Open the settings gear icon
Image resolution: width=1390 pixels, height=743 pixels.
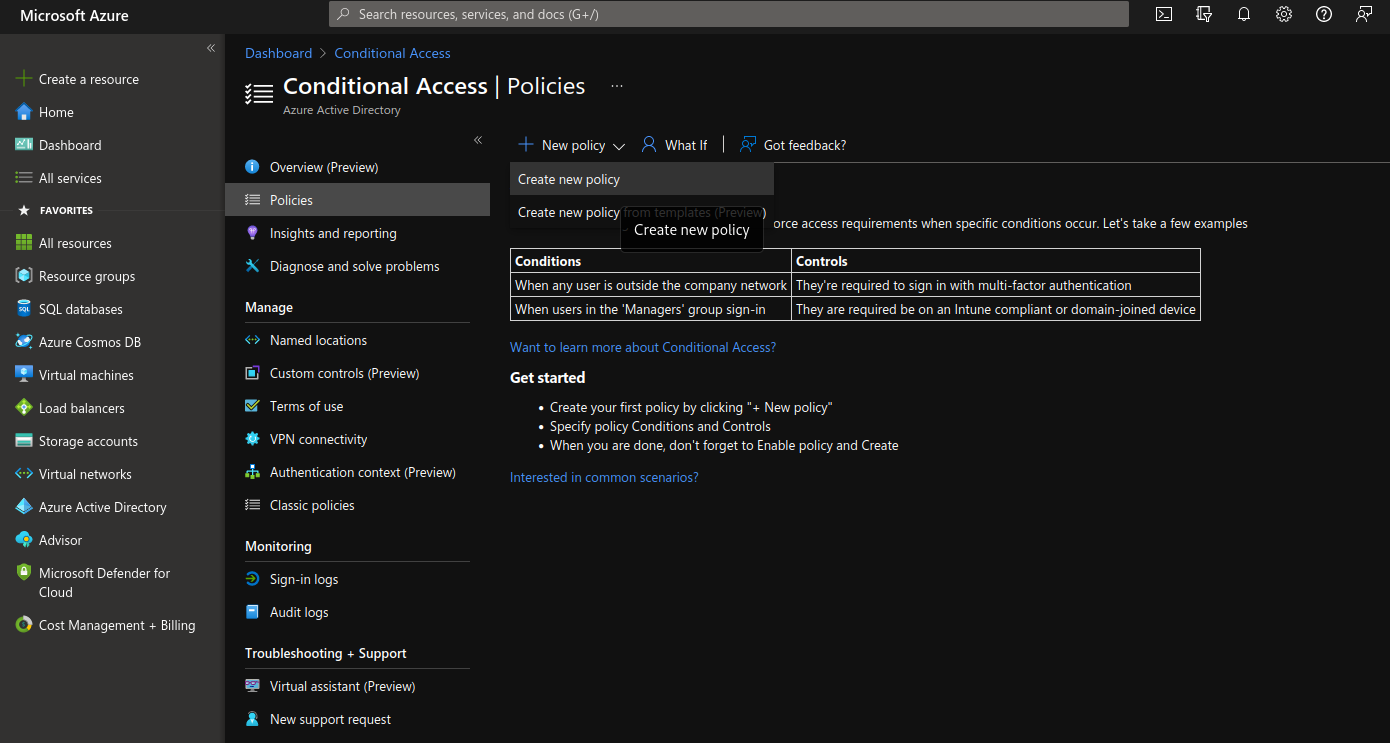pyautogui.click(x=1284, y=14)
